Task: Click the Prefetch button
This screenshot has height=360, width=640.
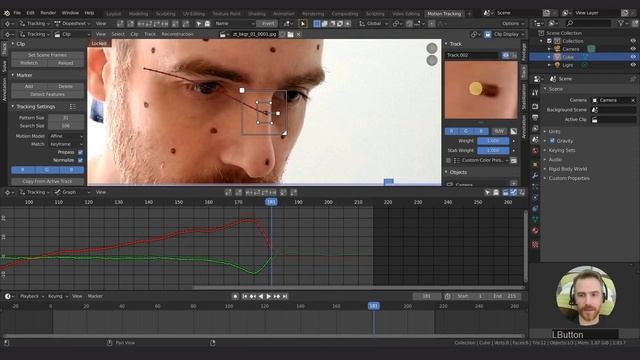Action: pyautogui.click(x=29, y=63)
